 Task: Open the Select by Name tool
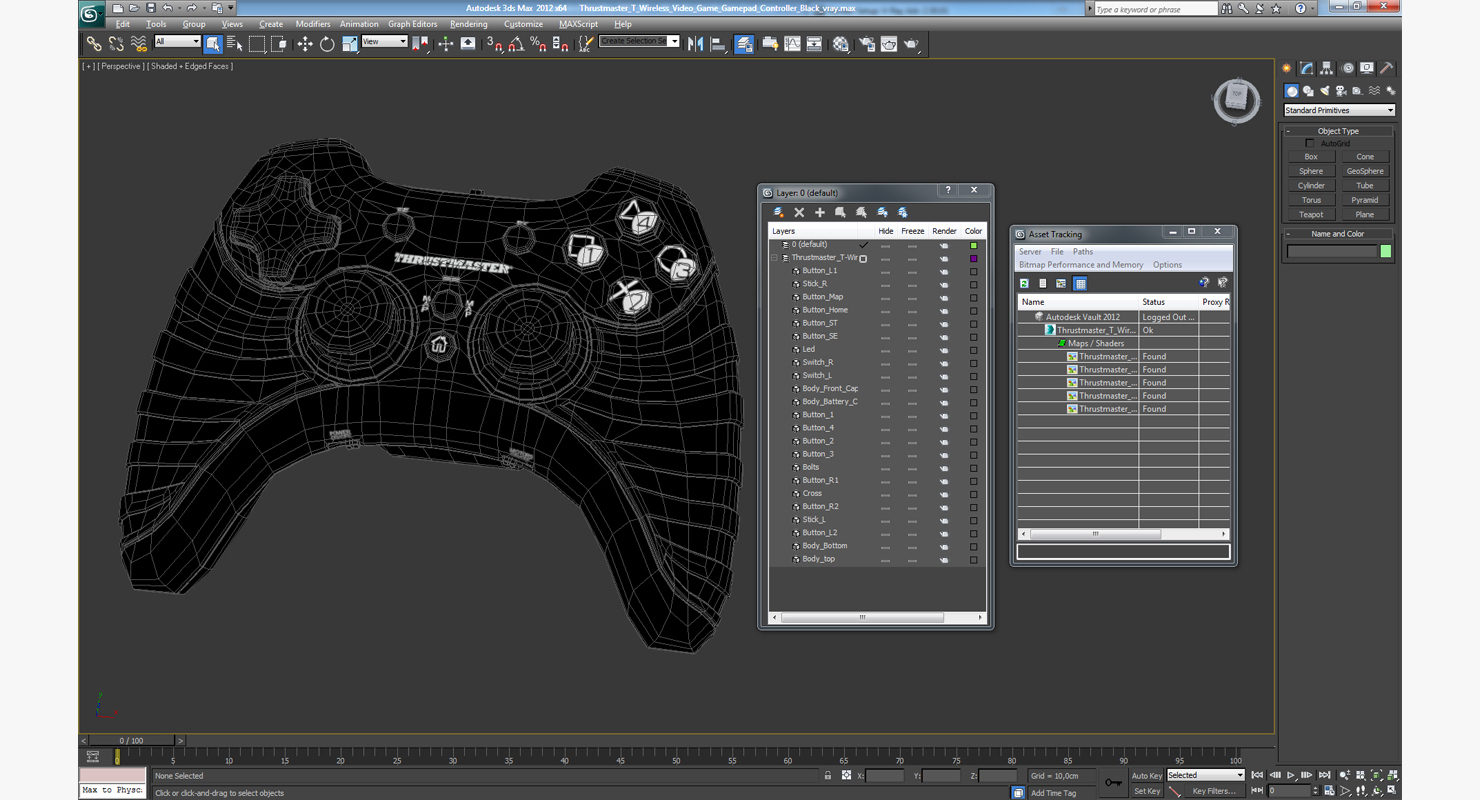click(235, 44)
